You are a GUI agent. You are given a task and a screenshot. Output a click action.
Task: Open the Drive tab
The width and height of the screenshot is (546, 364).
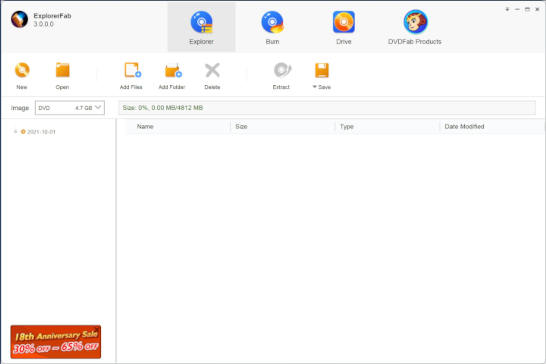point(344,27)
